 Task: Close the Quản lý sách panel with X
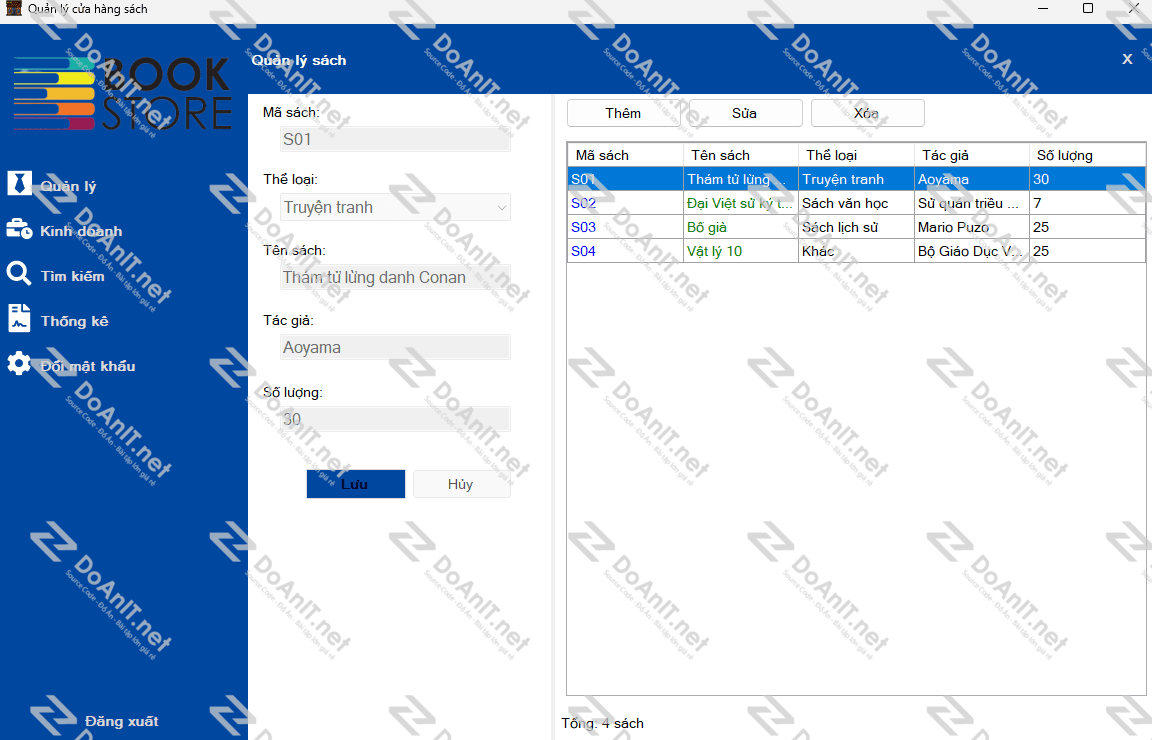pyautogui.click(x=1127, y=60)
